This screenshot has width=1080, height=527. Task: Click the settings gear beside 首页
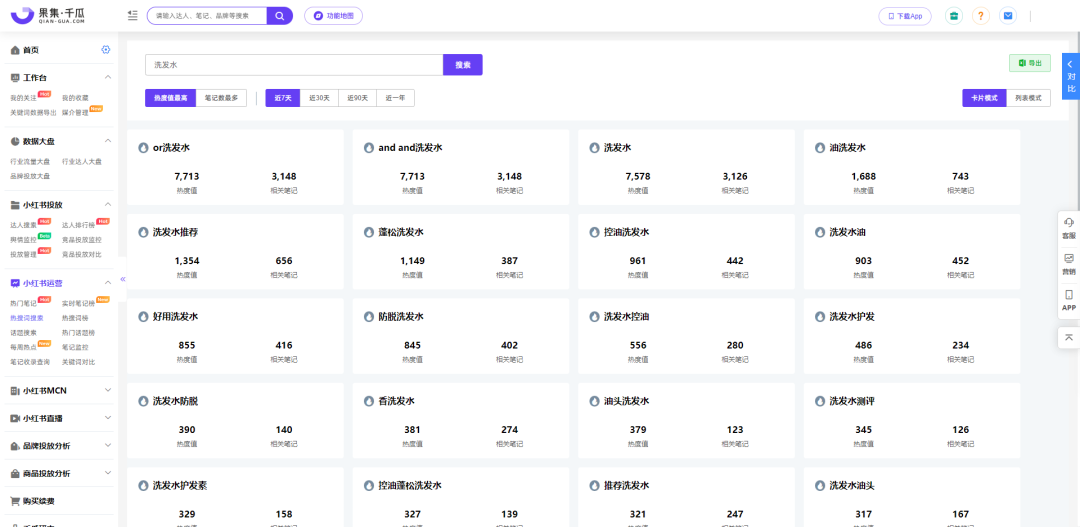coord(105,50)
